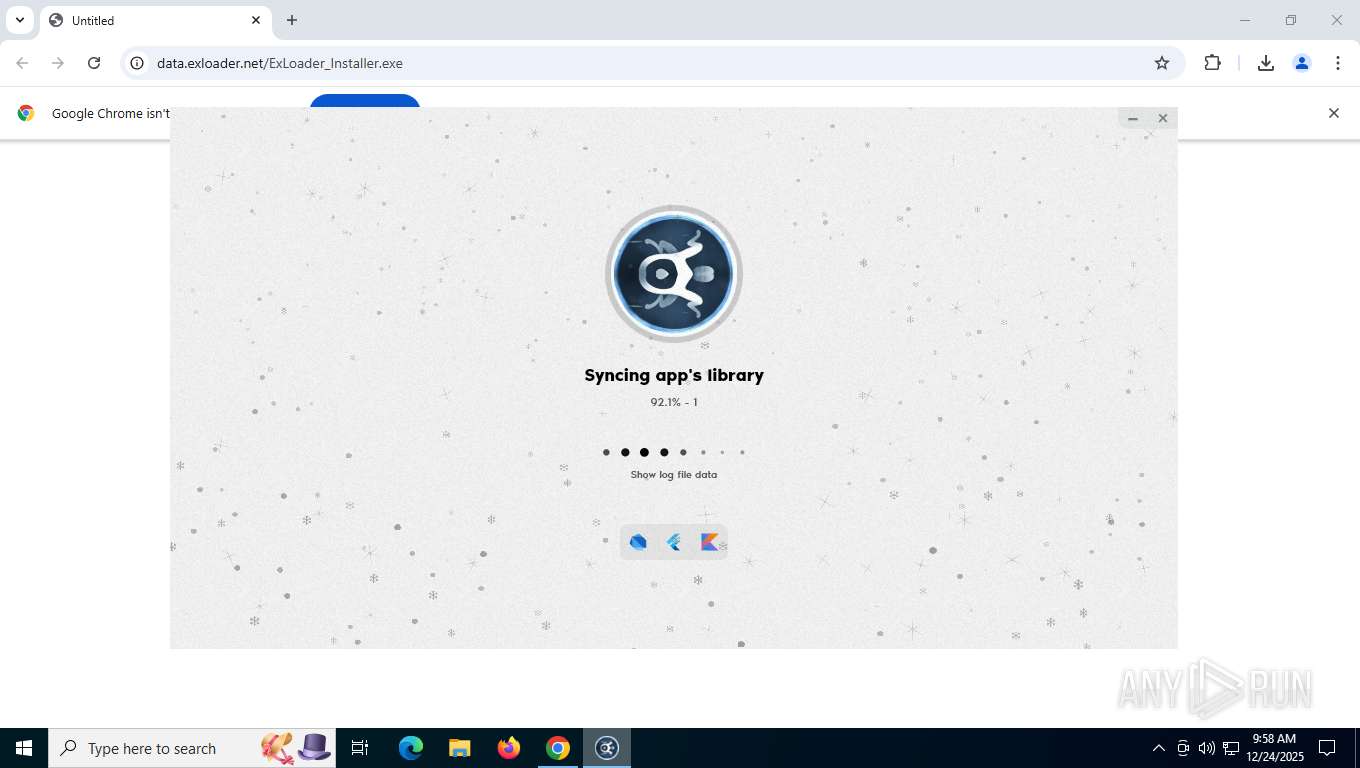1360x768 pixels.
Task: Open notification center icon
Action: [x=1327, y=748]
